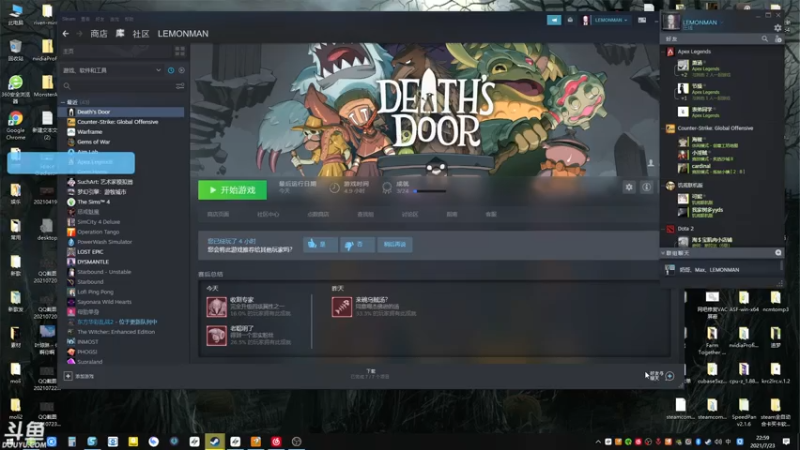Open friends and chat plus icon
The width and height of the screenshot is (800, 450).
tap(670, 376)
